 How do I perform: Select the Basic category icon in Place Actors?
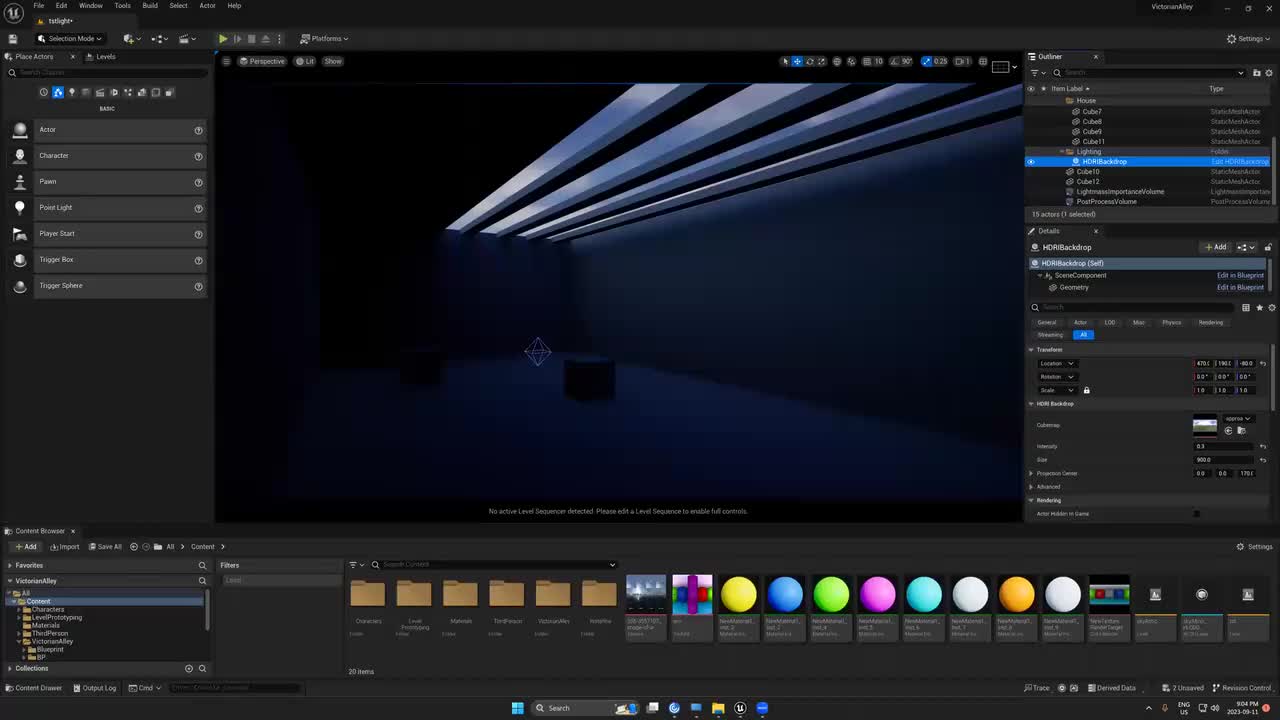pyautogui.click(x=57, y=92)
